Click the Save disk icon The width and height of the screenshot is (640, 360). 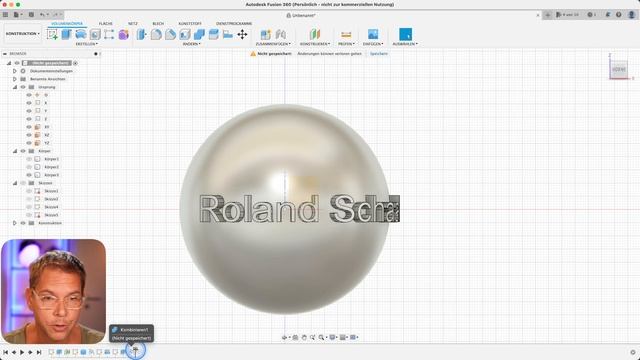coord(31,15)
